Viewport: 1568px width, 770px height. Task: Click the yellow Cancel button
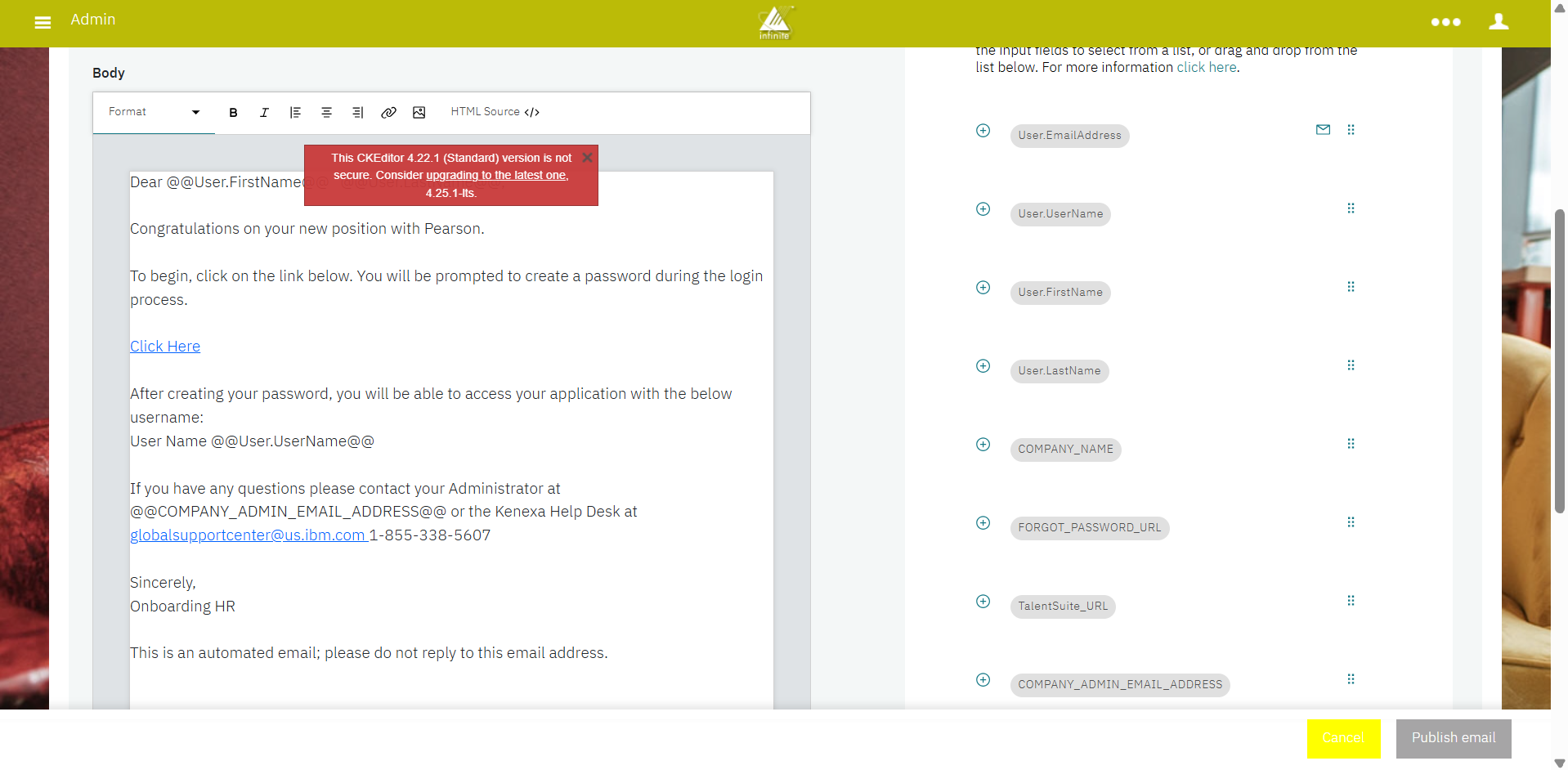pos(1343,738)
